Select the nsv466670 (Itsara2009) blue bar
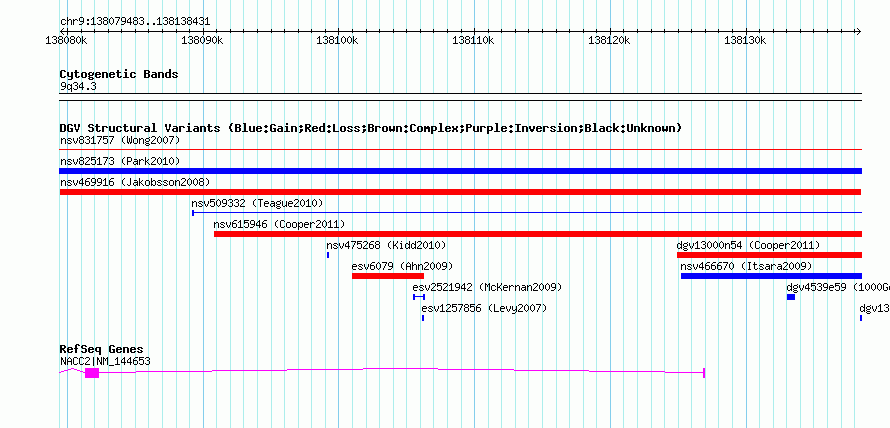The width and height of the screenshot is (890, 428). pos(771,276)
